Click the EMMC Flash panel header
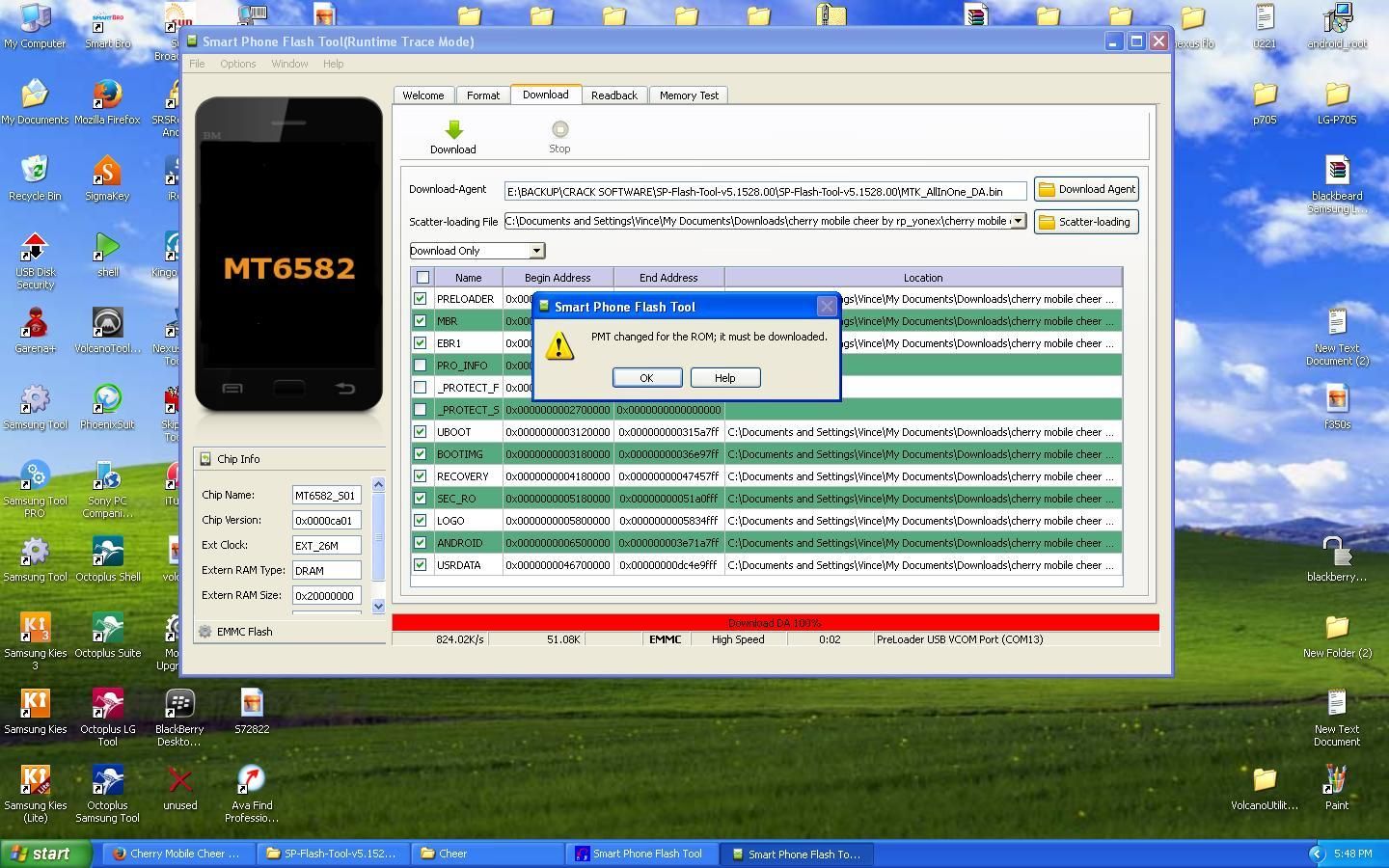 pos(289,632)
